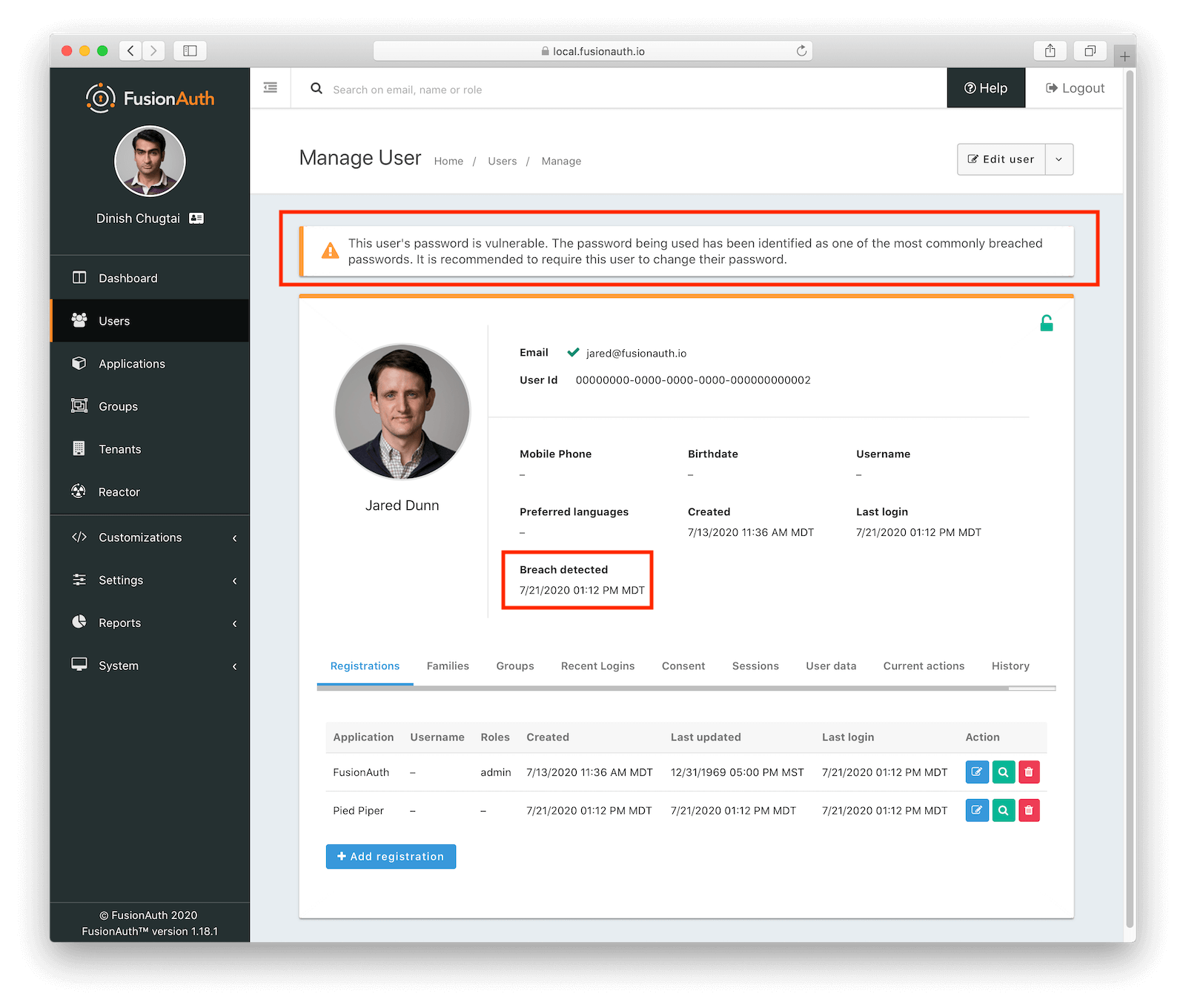This screenshot has width=1186, height=1008.
Task: Open the History tab
Action: coord(1010,666)
